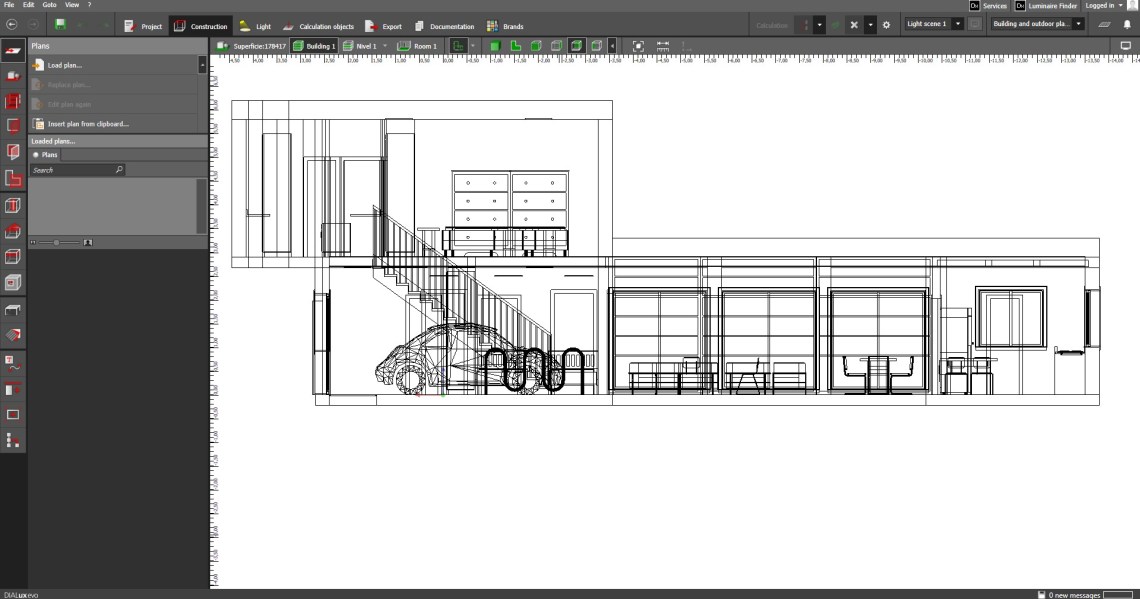The height and width of the screenshot is (599, 1140).
Task: Open the Logged in dropdown
Action: tap(1104, 6)
